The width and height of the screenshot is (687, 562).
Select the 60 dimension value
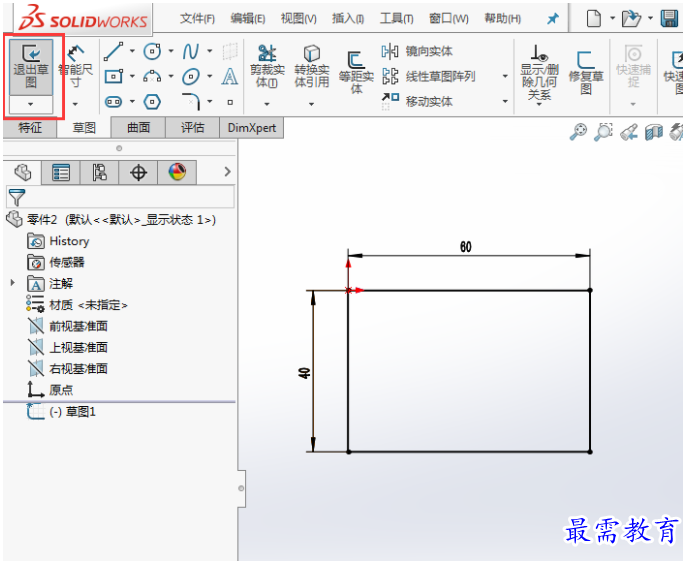[466, 247]
